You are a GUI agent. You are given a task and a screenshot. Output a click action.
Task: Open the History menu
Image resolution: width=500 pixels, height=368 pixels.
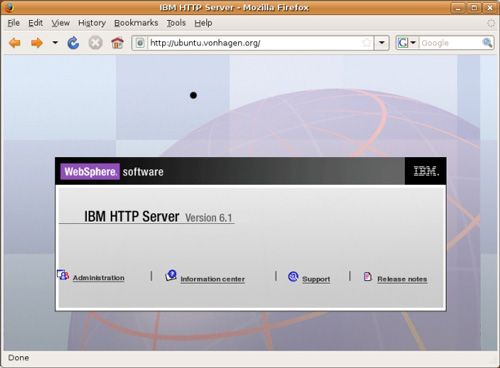click(92, 23)
